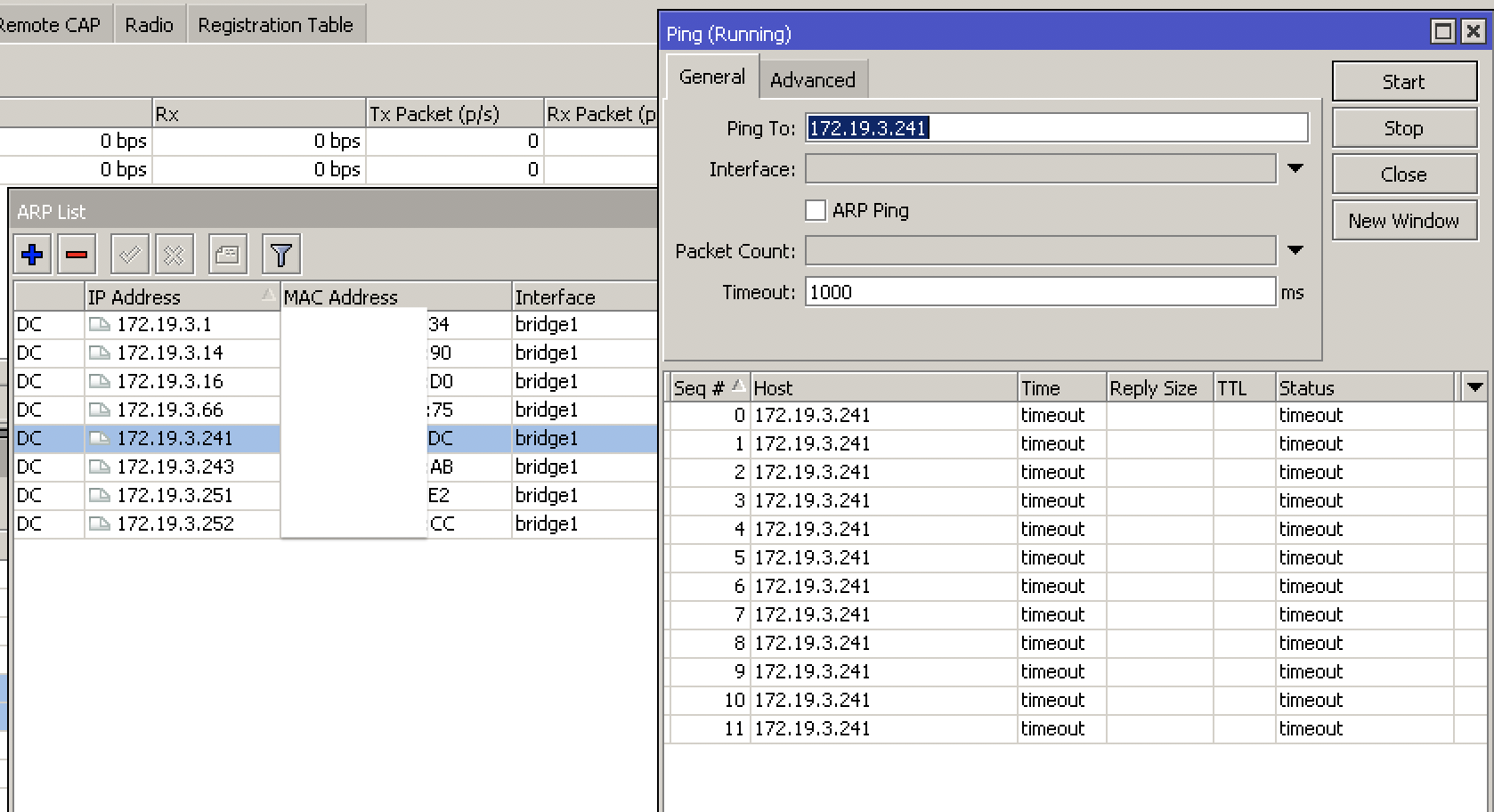Viewport: 1494px width, 812px height.
Task: Click the Comment icon in ARP List toolbar
Action: click(x=227, y=255)
